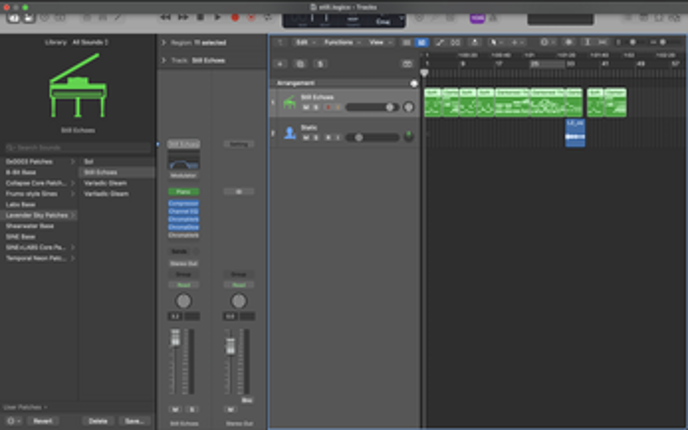
Task: Mute the Still Echoes track
Action: 305,107
